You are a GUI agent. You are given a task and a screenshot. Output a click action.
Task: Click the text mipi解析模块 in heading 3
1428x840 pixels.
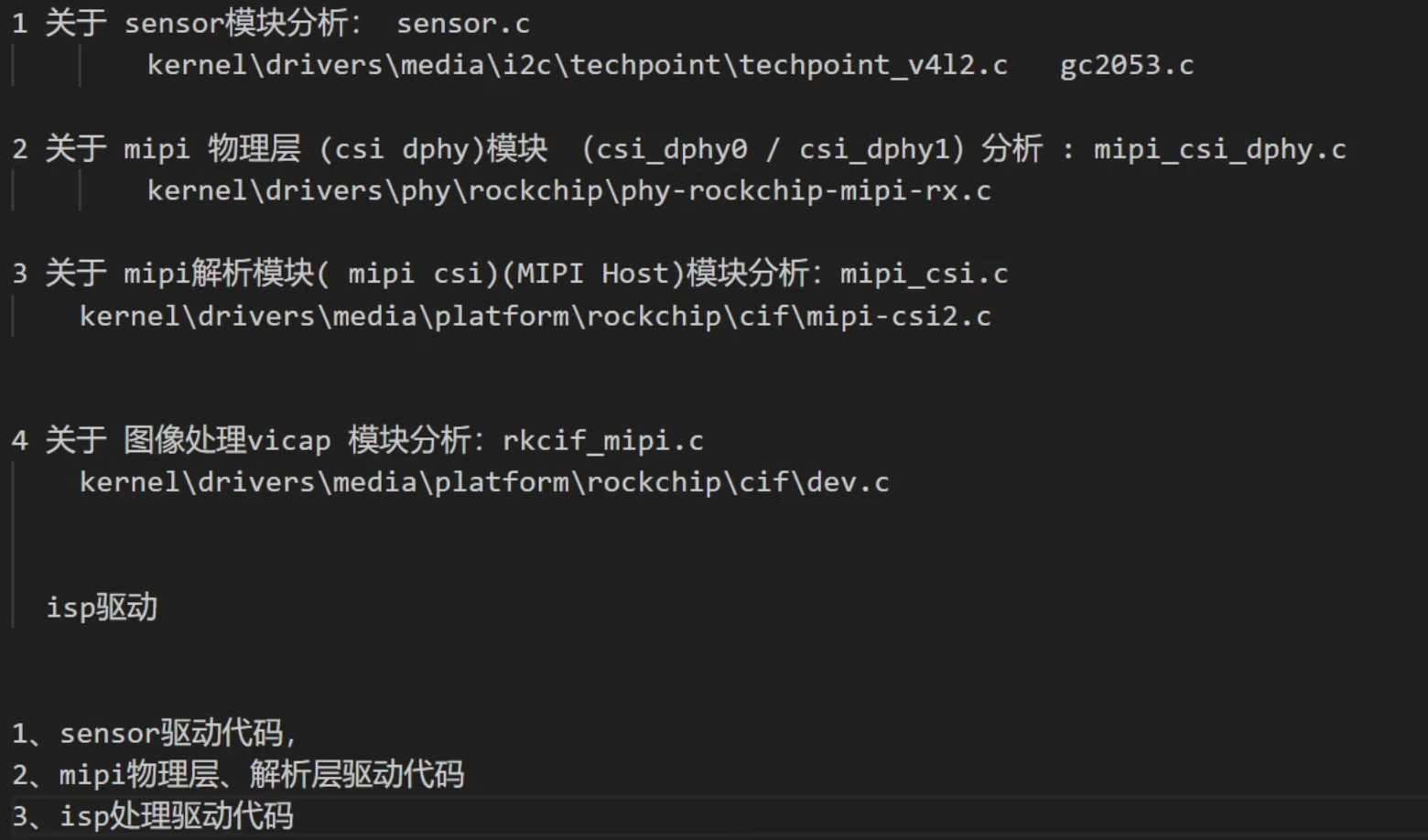point(219,274)
